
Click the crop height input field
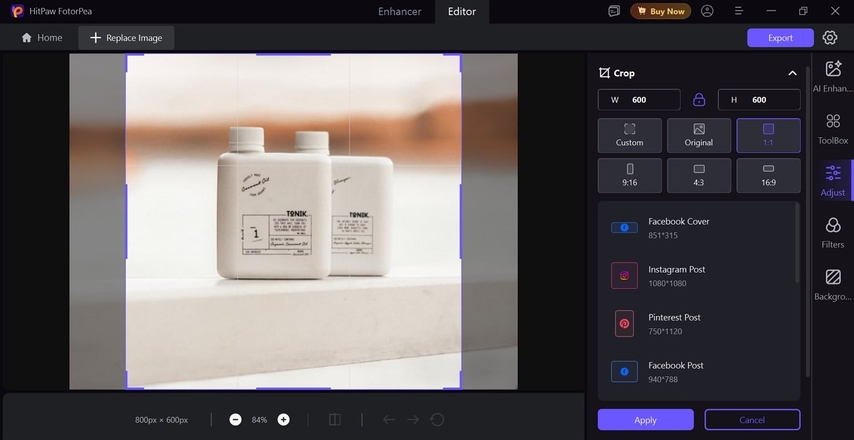(x=759, y=100)
